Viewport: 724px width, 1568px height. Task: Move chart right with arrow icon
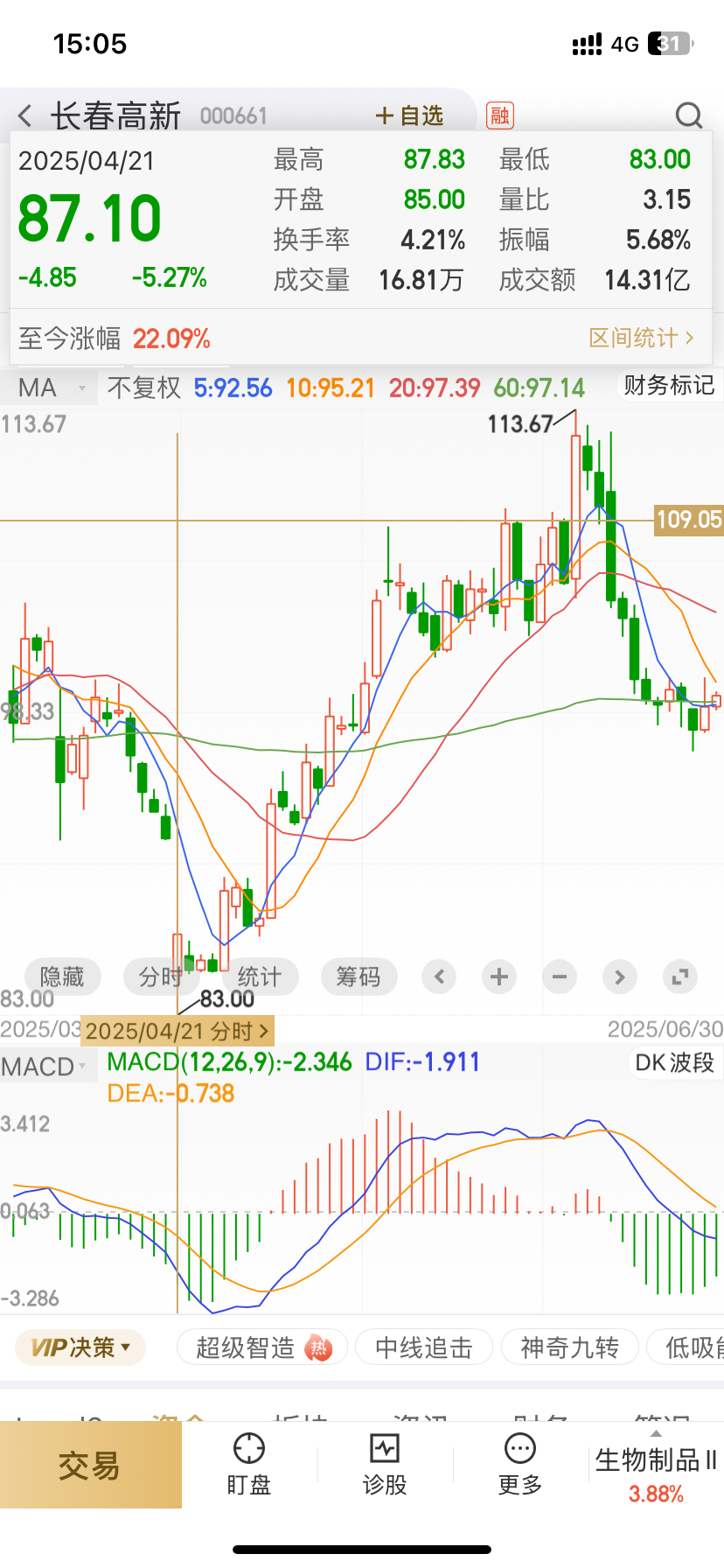[619, 976]
